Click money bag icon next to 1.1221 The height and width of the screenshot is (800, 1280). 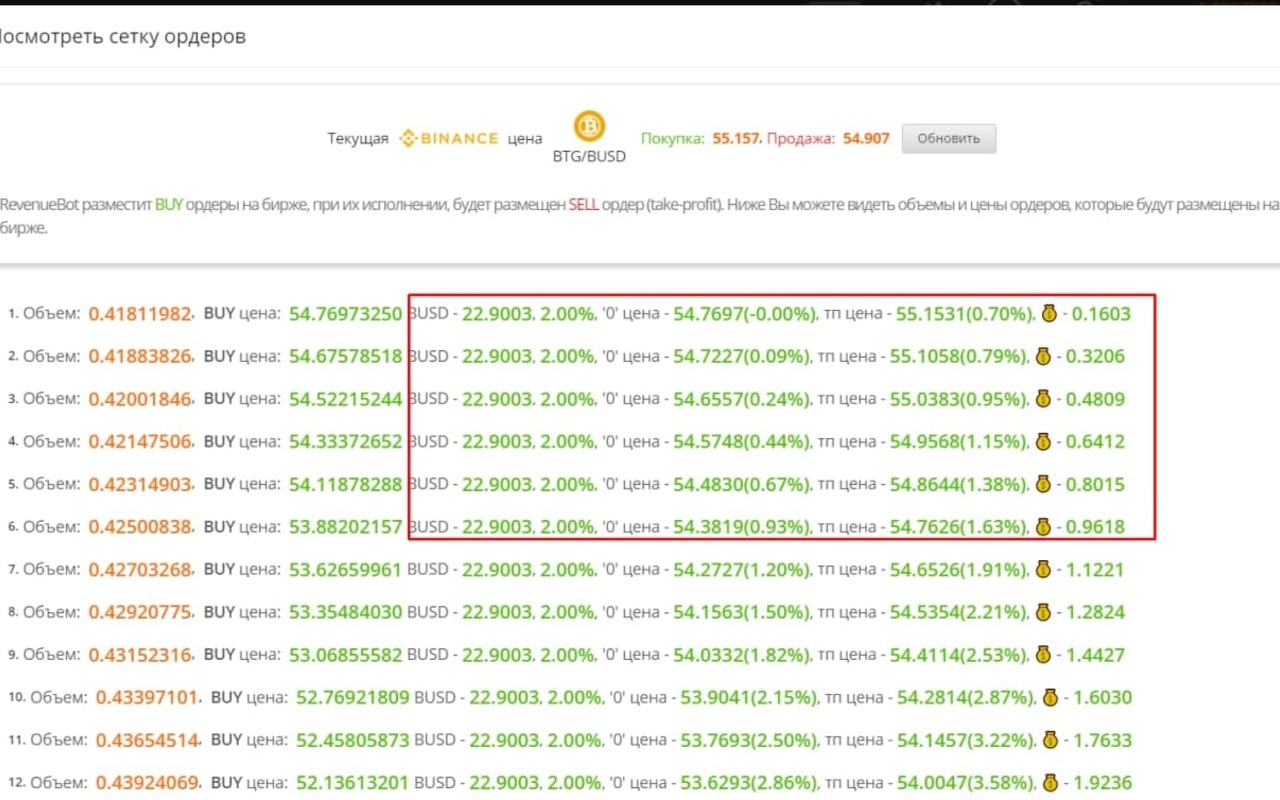[1043, 569]
